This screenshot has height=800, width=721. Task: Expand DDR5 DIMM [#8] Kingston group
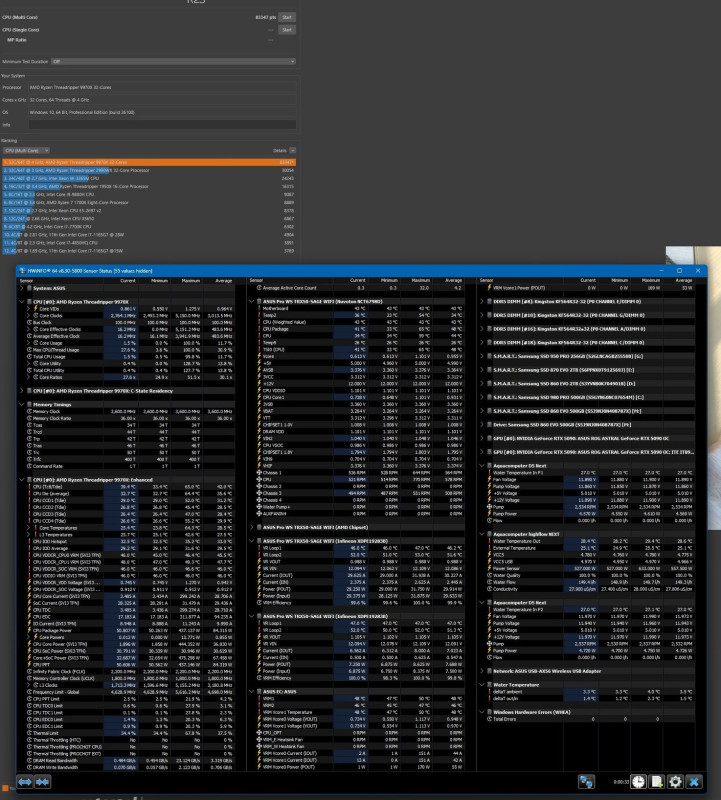(x=482, y=302)
